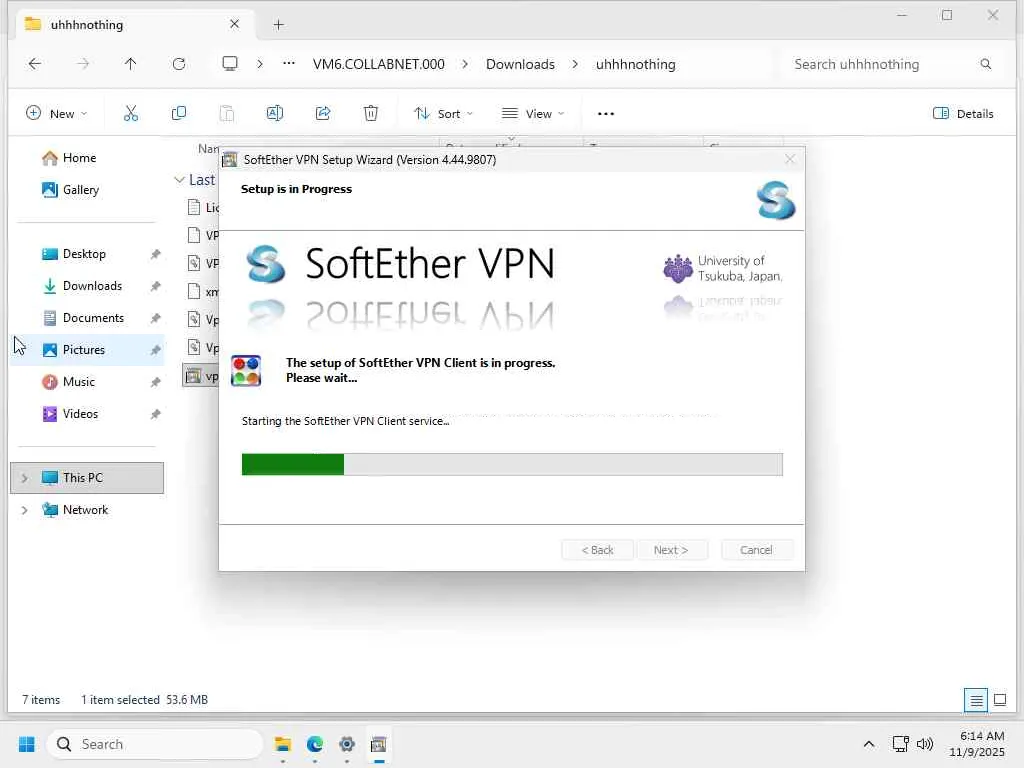Open File Explorer from taskbar
Viewport: 1024px width, 768px height.
[283, 744]
